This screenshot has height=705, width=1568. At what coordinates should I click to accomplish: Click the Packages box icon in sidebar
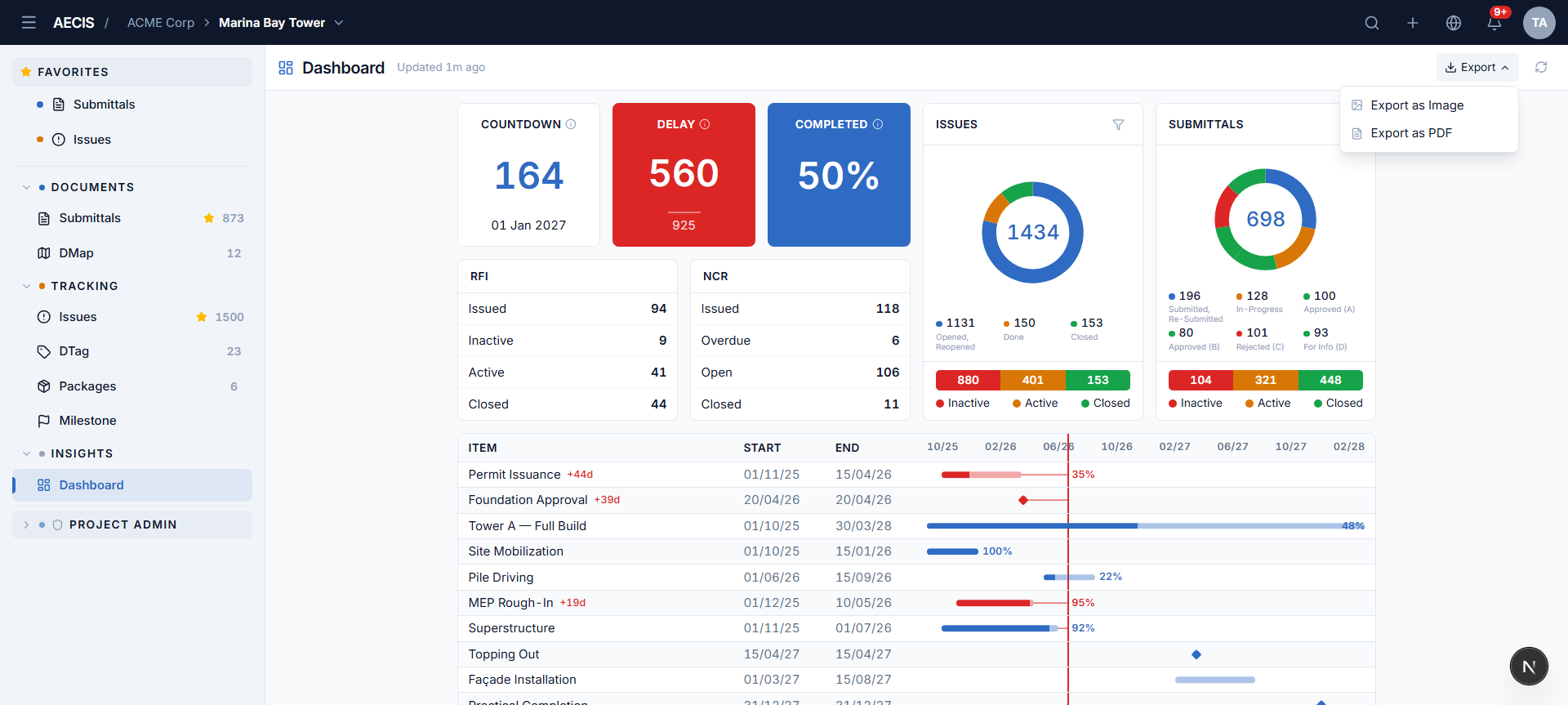coord(44,386)
